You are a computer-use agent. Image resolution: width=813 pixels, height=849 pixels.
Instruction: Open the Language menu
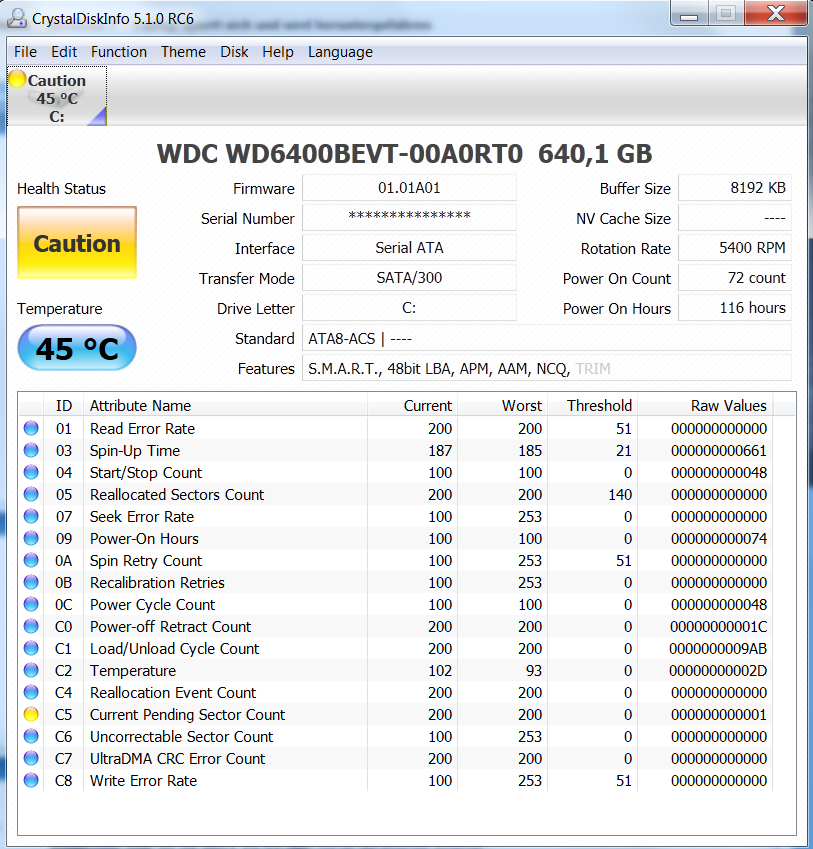click(340, 52)
